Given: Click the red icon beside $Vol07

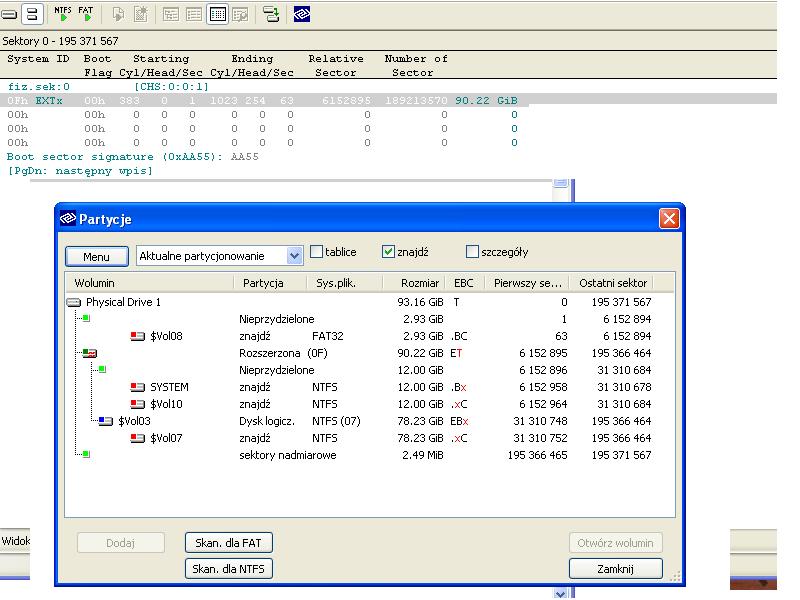Looking at the screenshot, I should pos(137,438).
